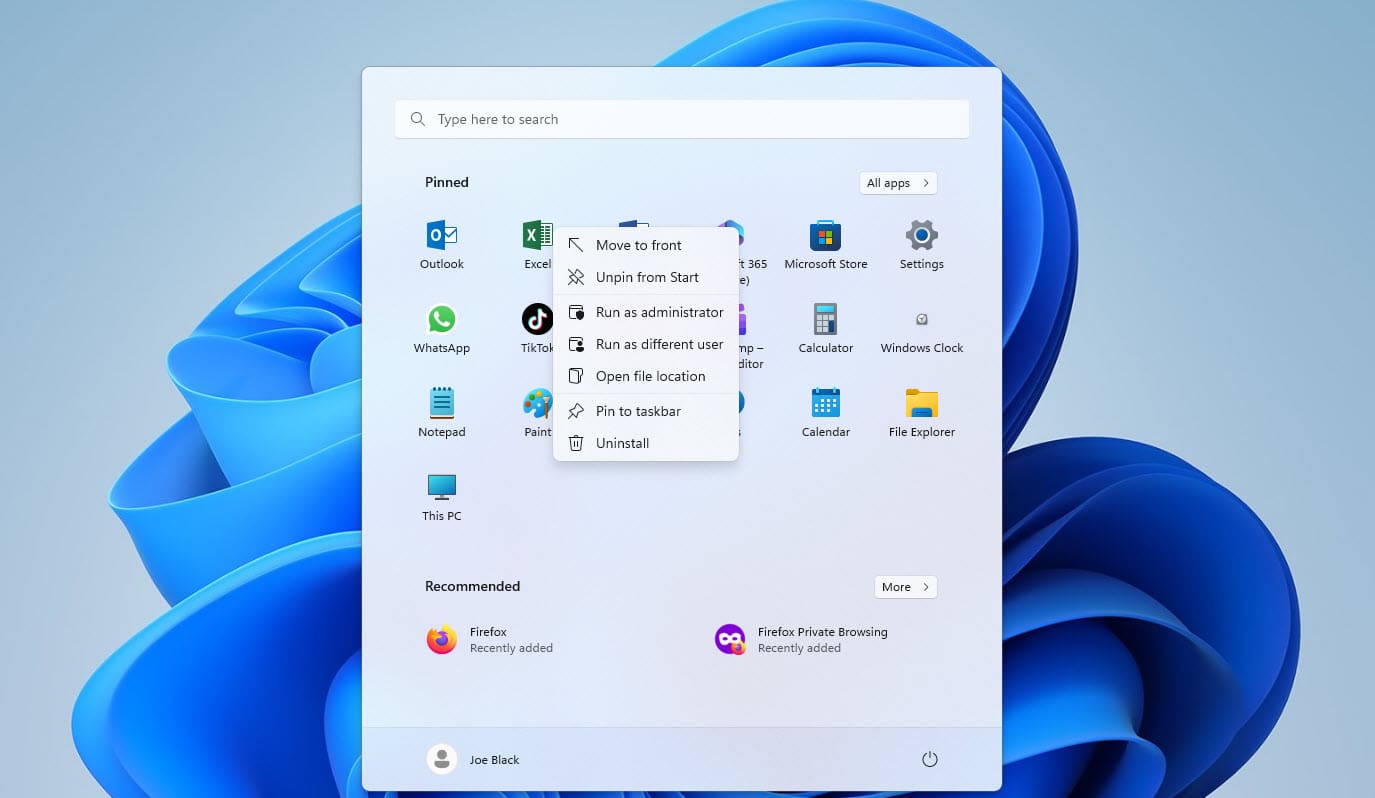Select Run as administrator
1375x798 pixels.
pos(646,312)
